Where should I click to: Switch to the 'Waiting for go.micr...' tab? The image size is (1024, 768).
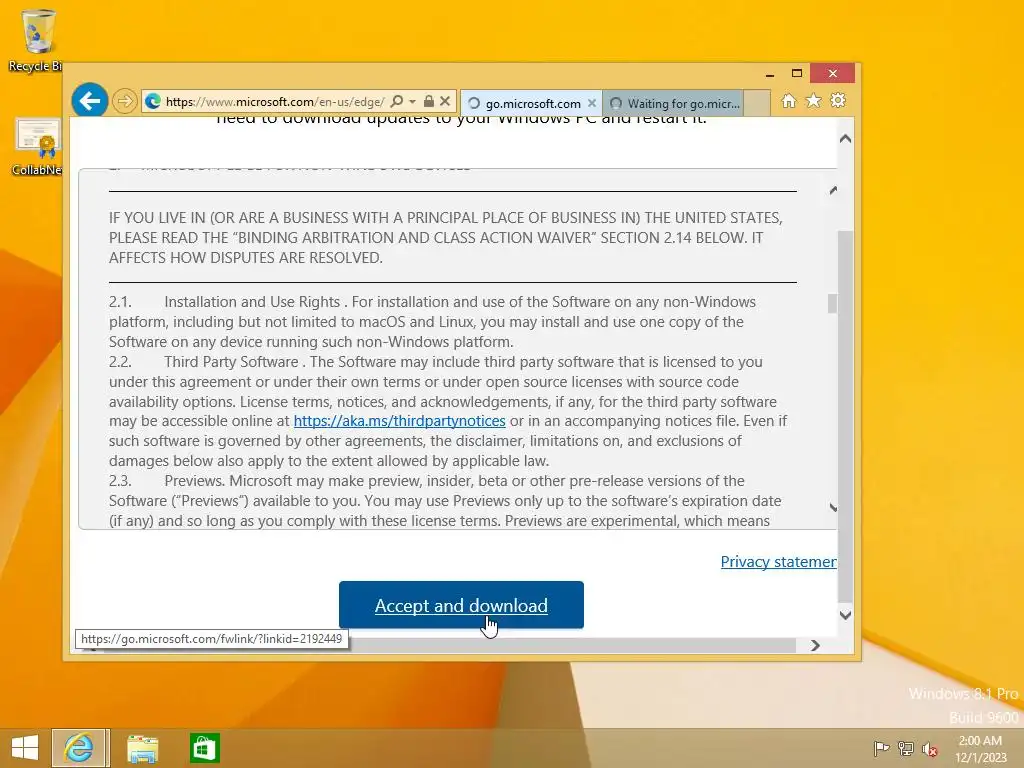(673, 103)
